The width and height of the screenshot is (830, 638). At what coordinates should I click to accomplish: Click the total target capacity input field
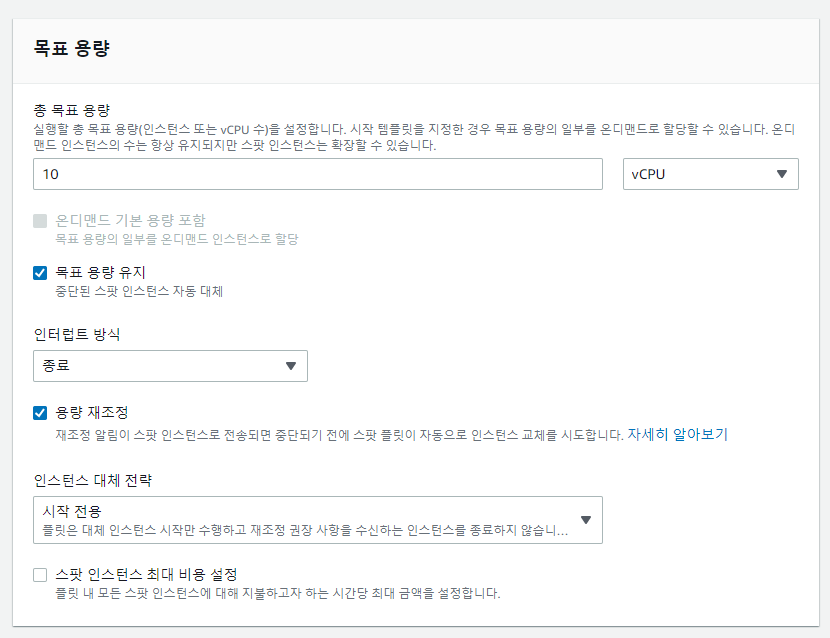click(x=318, y=174)
